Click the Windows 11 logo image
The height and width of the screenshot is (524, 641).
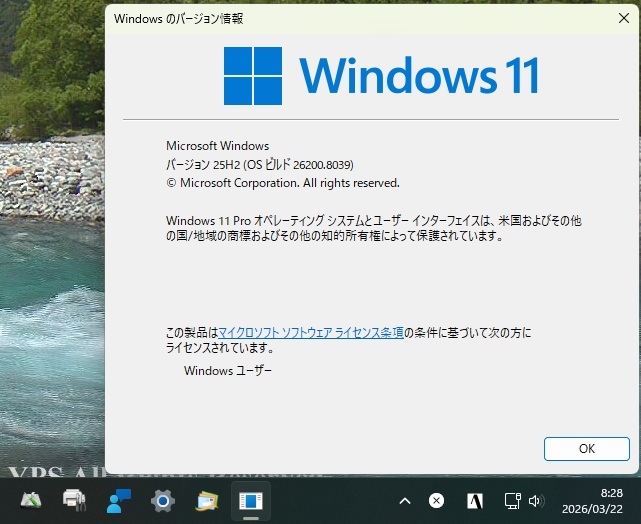tap(381, 76)
